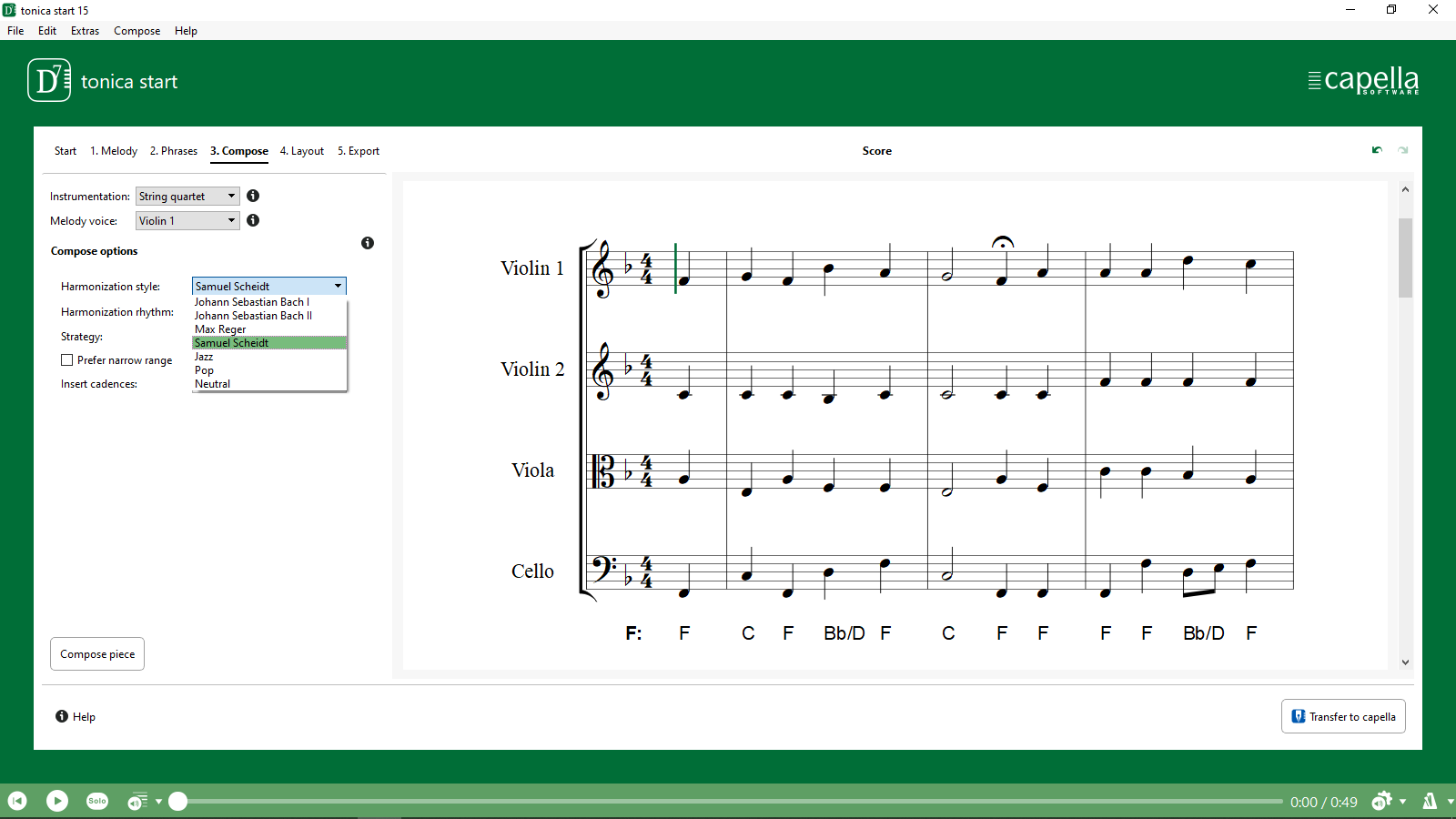Click the fermata note in Violin 1
This screenshot has width=1456, height=819.
(x=1002, y=280)
